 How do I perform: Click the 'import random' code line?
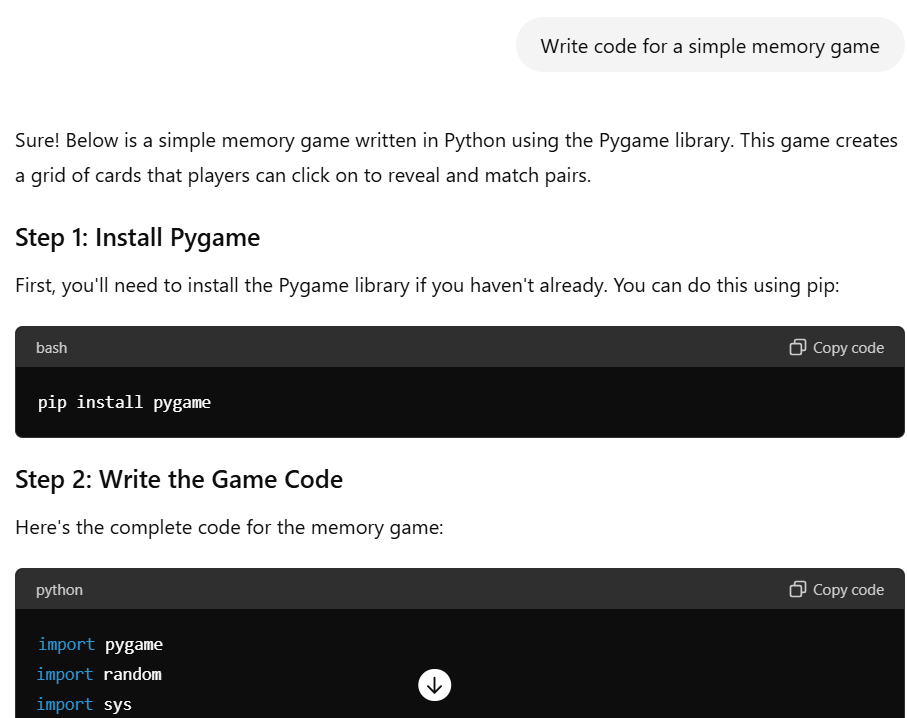click(99, 674)
